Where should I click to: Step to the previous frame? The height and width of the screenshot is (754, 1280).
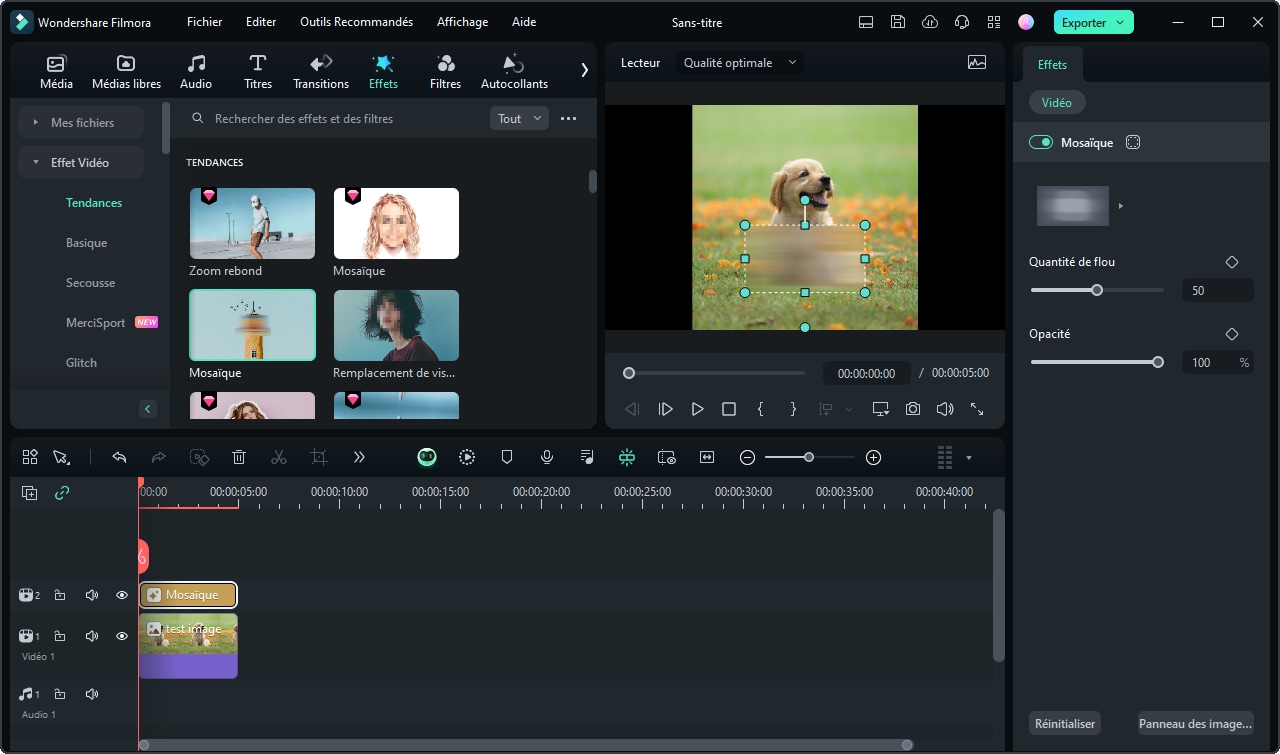point(632,409)
